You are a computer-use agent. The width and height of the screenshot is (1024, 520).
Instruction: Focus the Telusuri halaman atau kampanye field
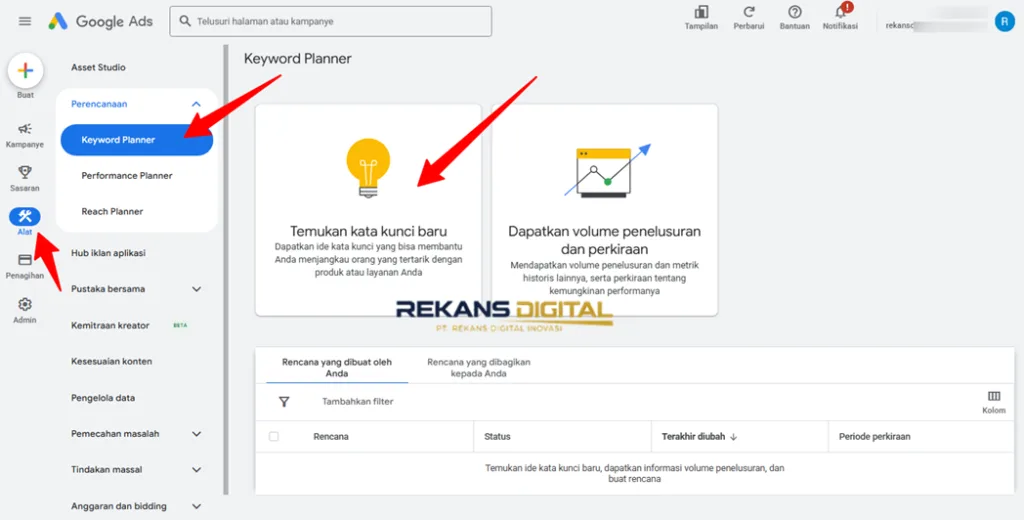330,22
